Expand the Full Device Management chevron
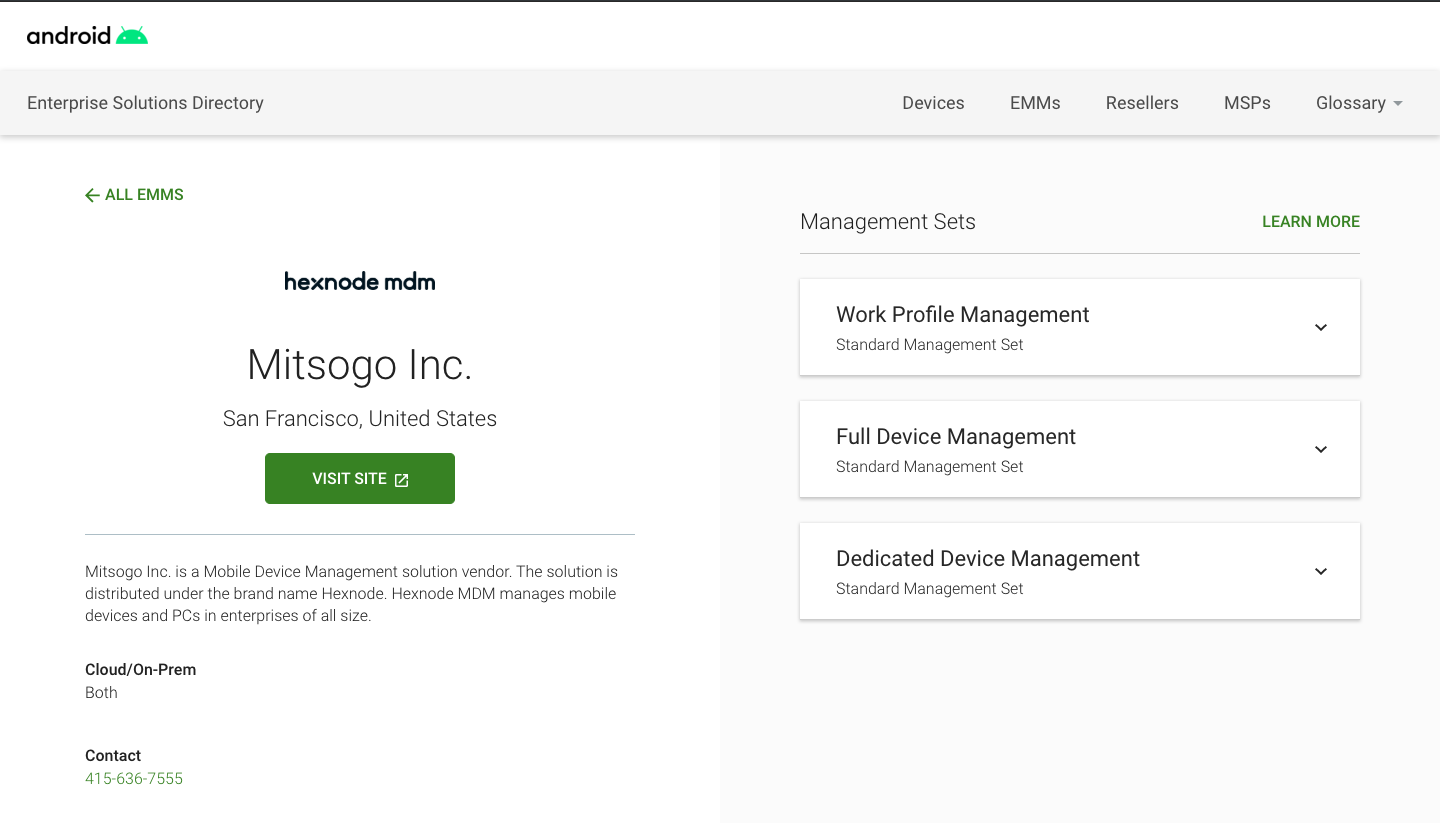Viewport: 1440px width, 823px height. click(x=1320, y=450)
